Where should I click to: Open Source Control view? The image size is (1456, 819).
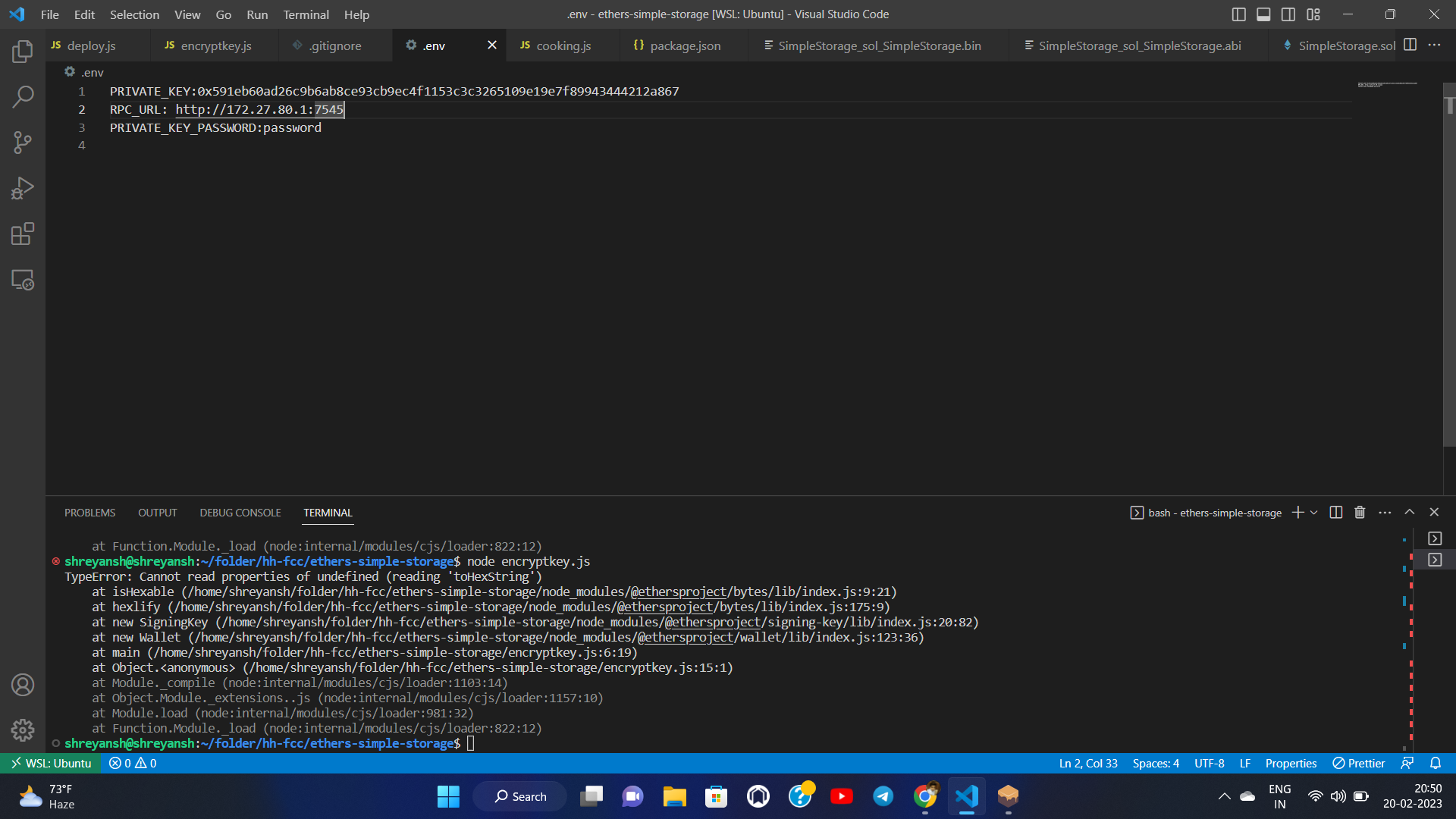point(23,143)
